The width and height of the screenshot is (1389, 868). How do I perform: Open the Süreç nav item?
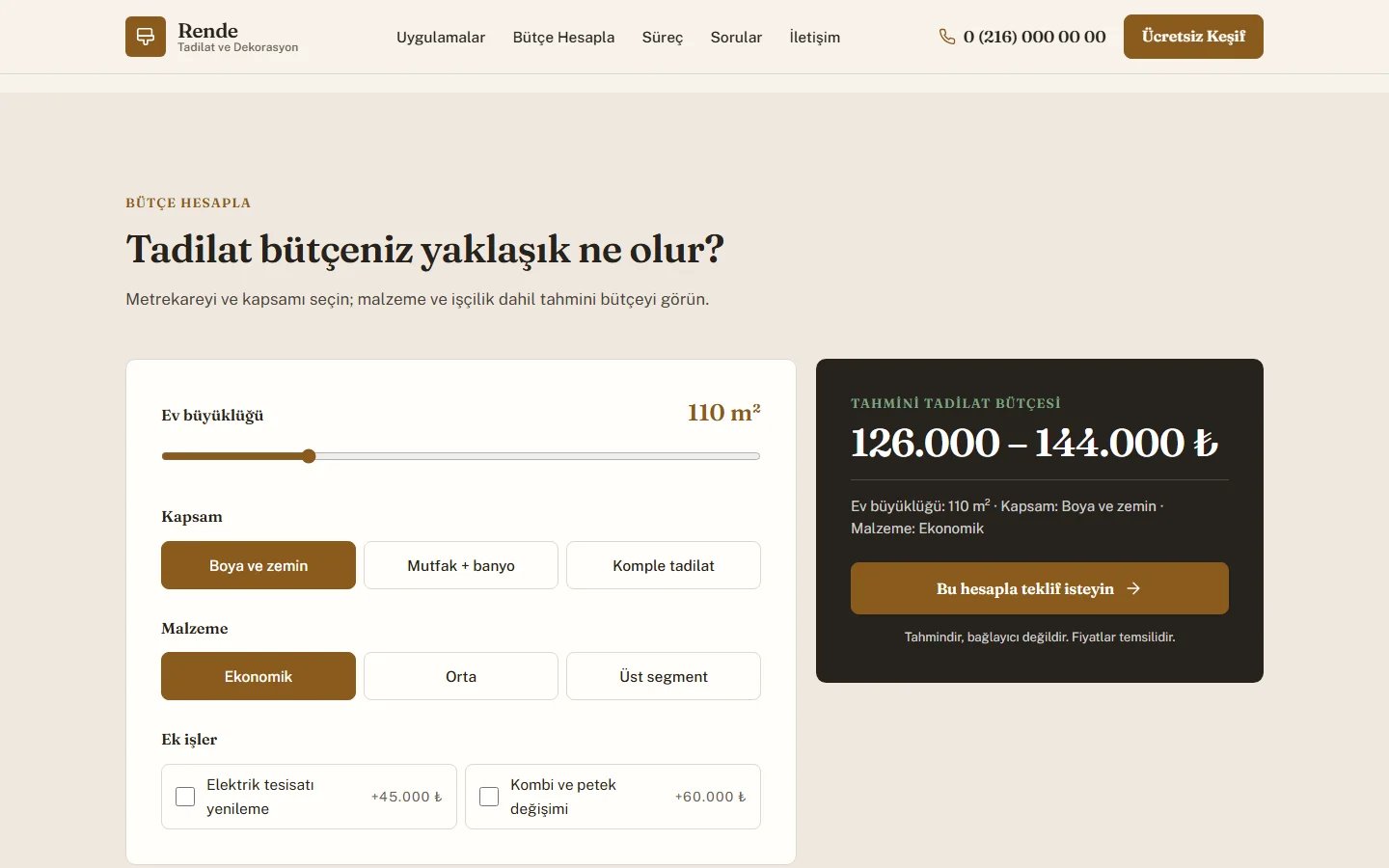(x=663, y=37)
